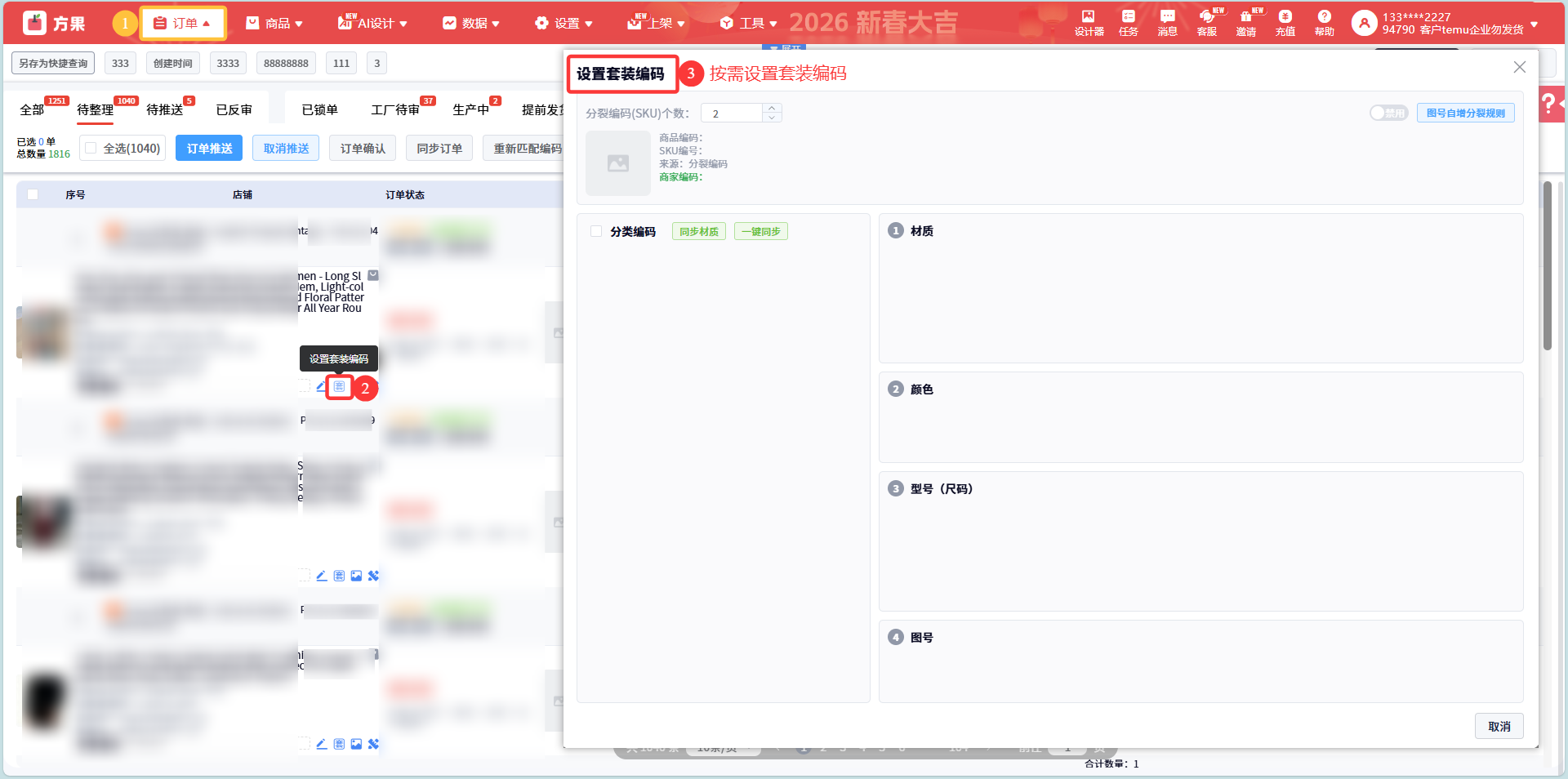Switch to the 生产中 tab
Screen dimensions: 1568x779
pyautogui.click(x=470, y=109)
